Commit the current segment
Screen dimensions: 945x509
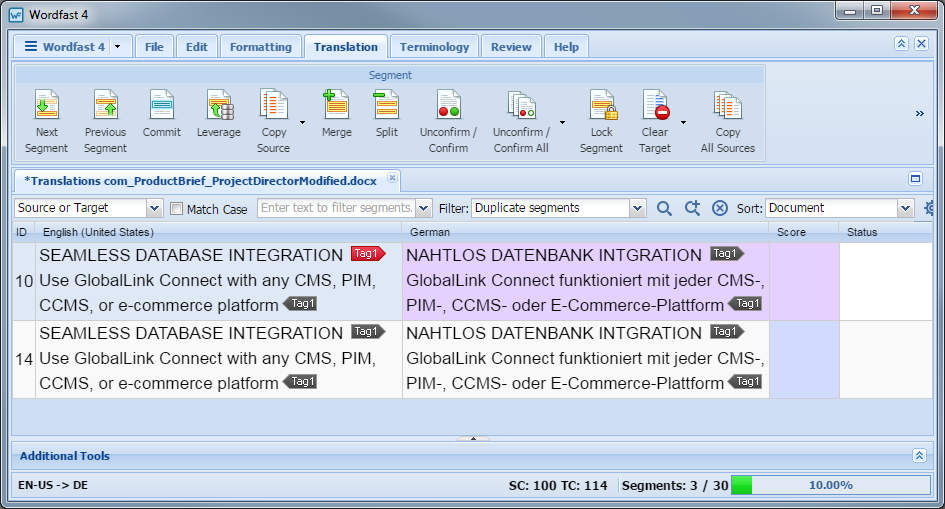(x=162, y=120)
